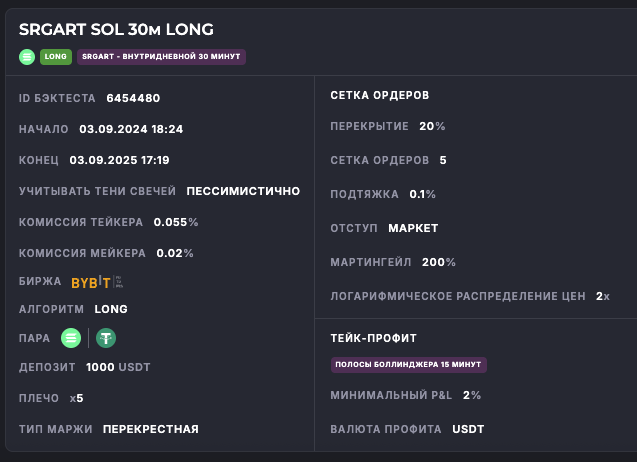Image resolution: width=637 pixels, height=462 pixels.
Task: Click the Solana coin icon in ПАРА row
Action: [71, 338]
